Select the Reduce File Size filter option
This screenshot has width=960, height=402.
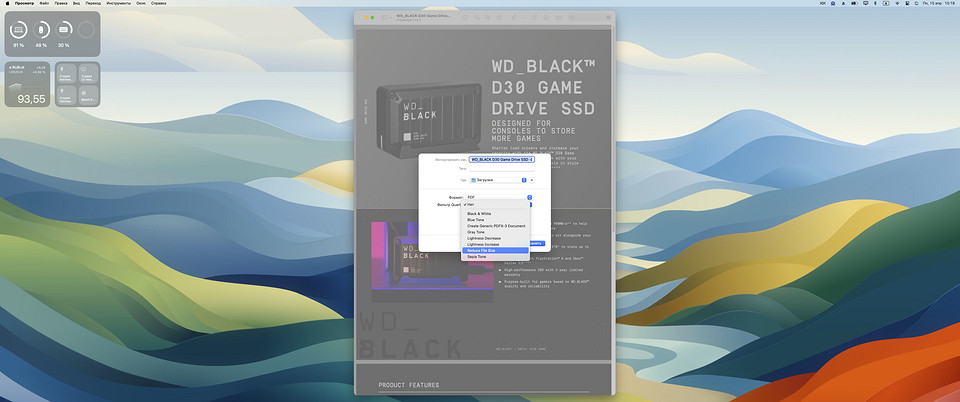[495, 251]
